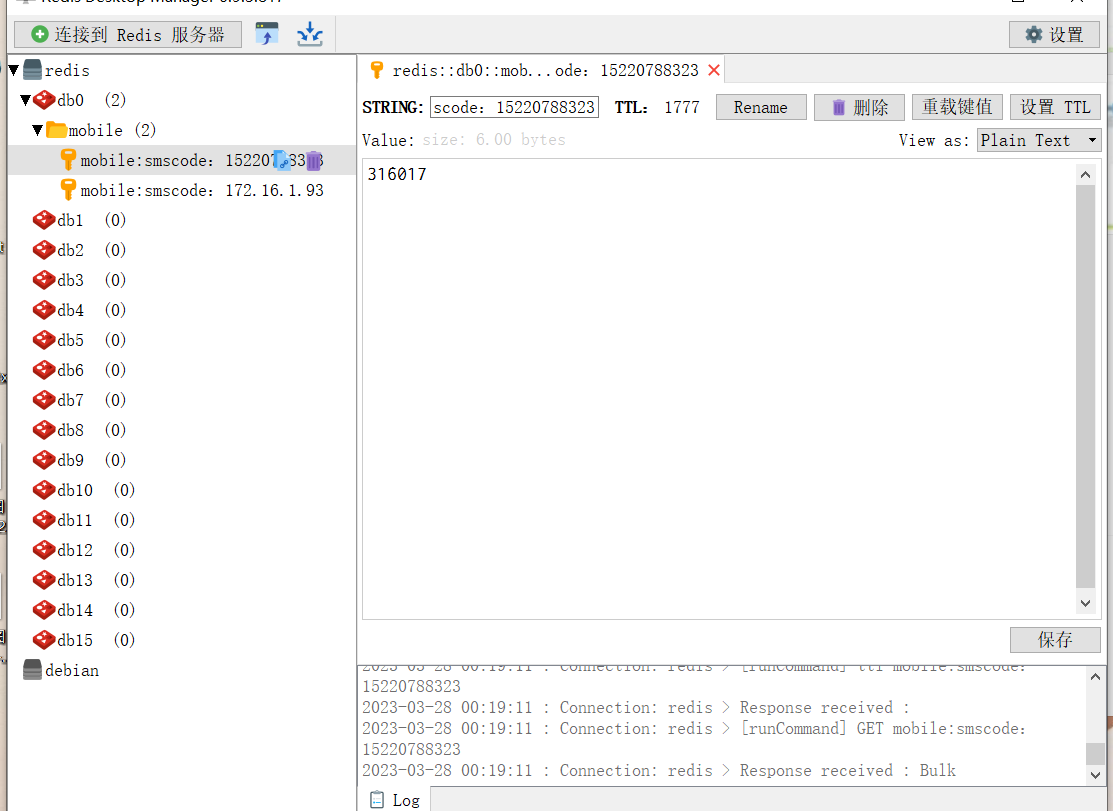The width and height of the screenshot is (1113, 811).
Task: Click Connect to Redis Server button
Action: pyautogui.click(x=128, y=35)
